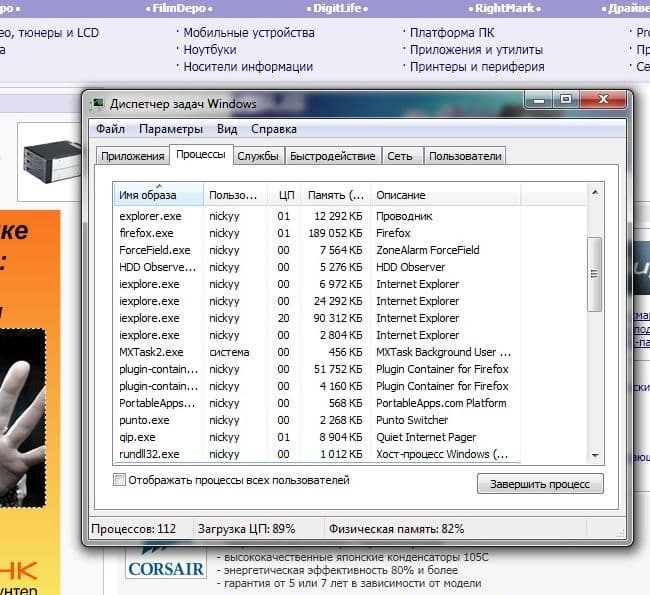Click the Punto Switcher description
Screen dimensions: 650x595
pos(412,420)
